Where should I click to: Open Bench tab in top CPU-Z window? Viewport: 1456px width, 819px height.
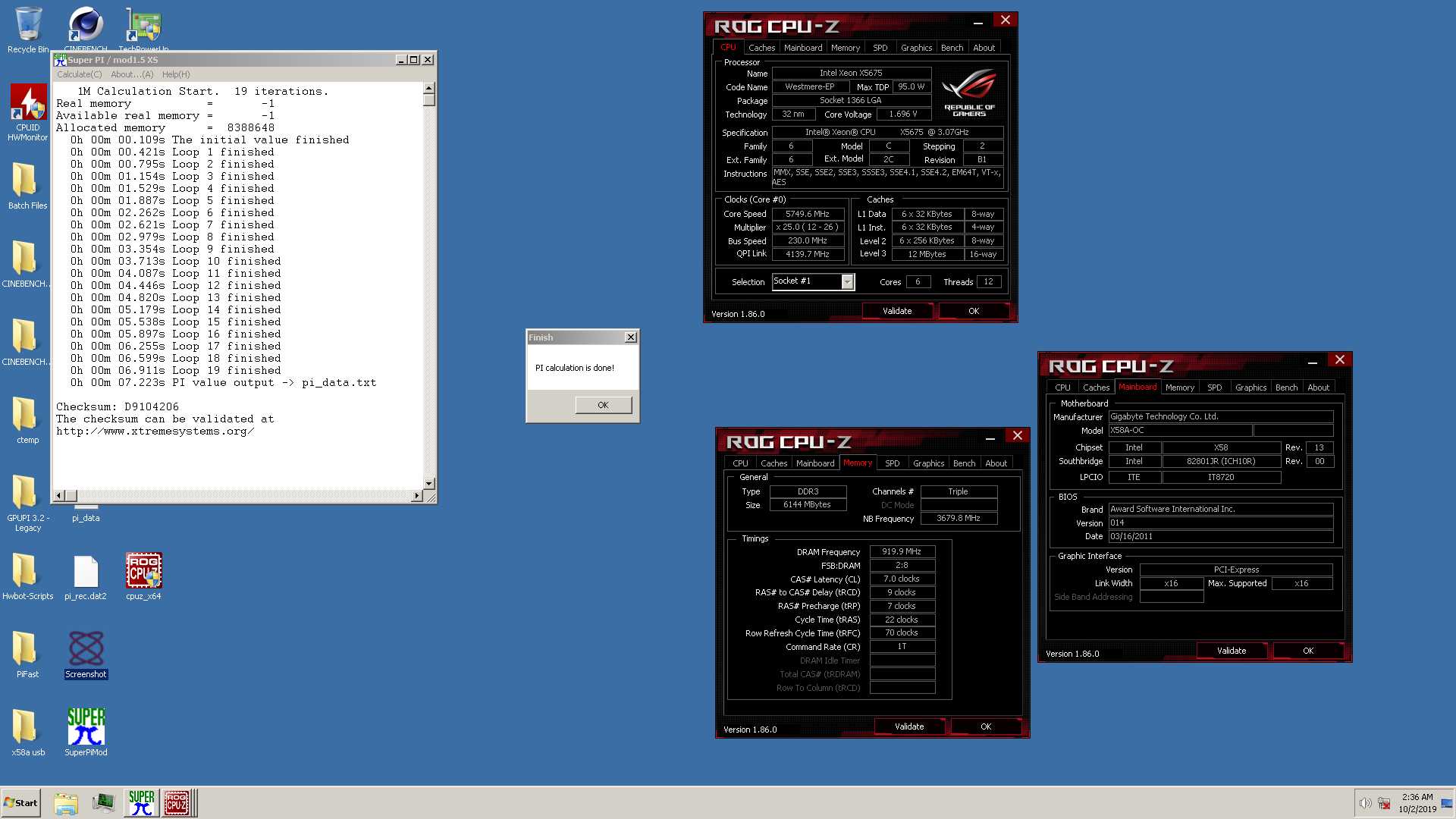[952, 48]
